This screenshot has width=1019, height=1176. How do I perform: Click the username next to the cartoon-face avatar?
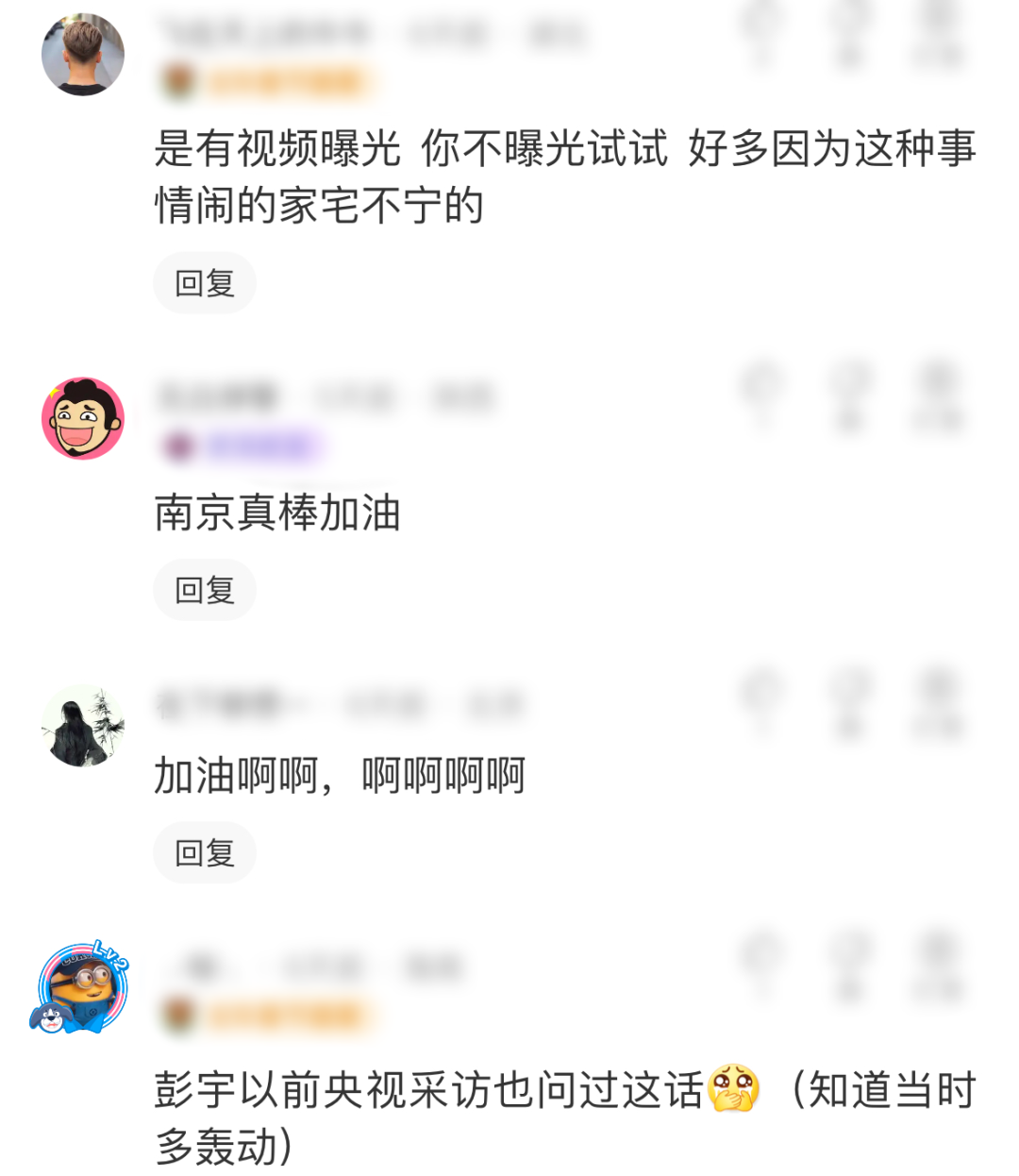tap(218, 397)
